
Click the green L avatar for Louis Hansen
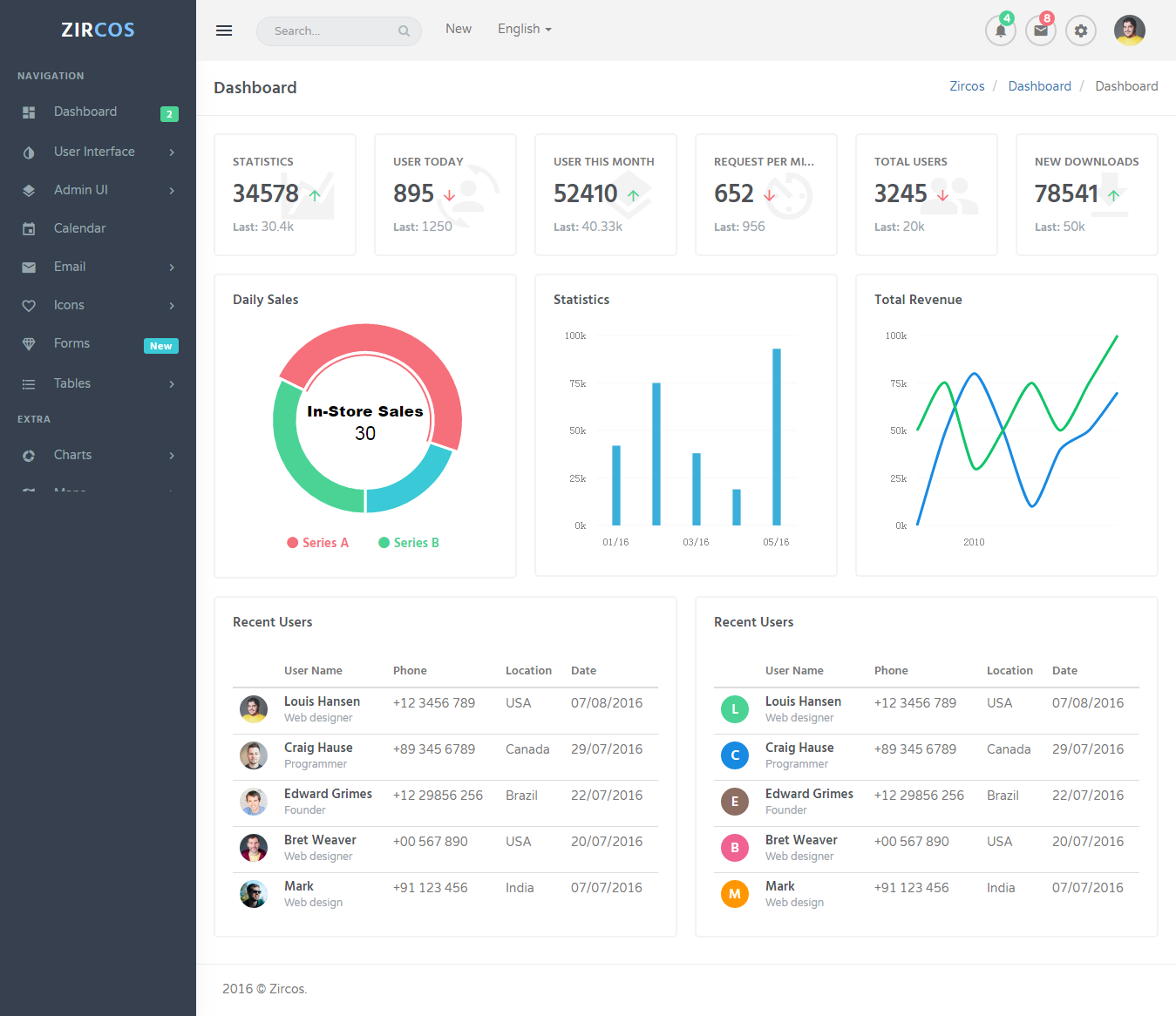click(735, 709)
